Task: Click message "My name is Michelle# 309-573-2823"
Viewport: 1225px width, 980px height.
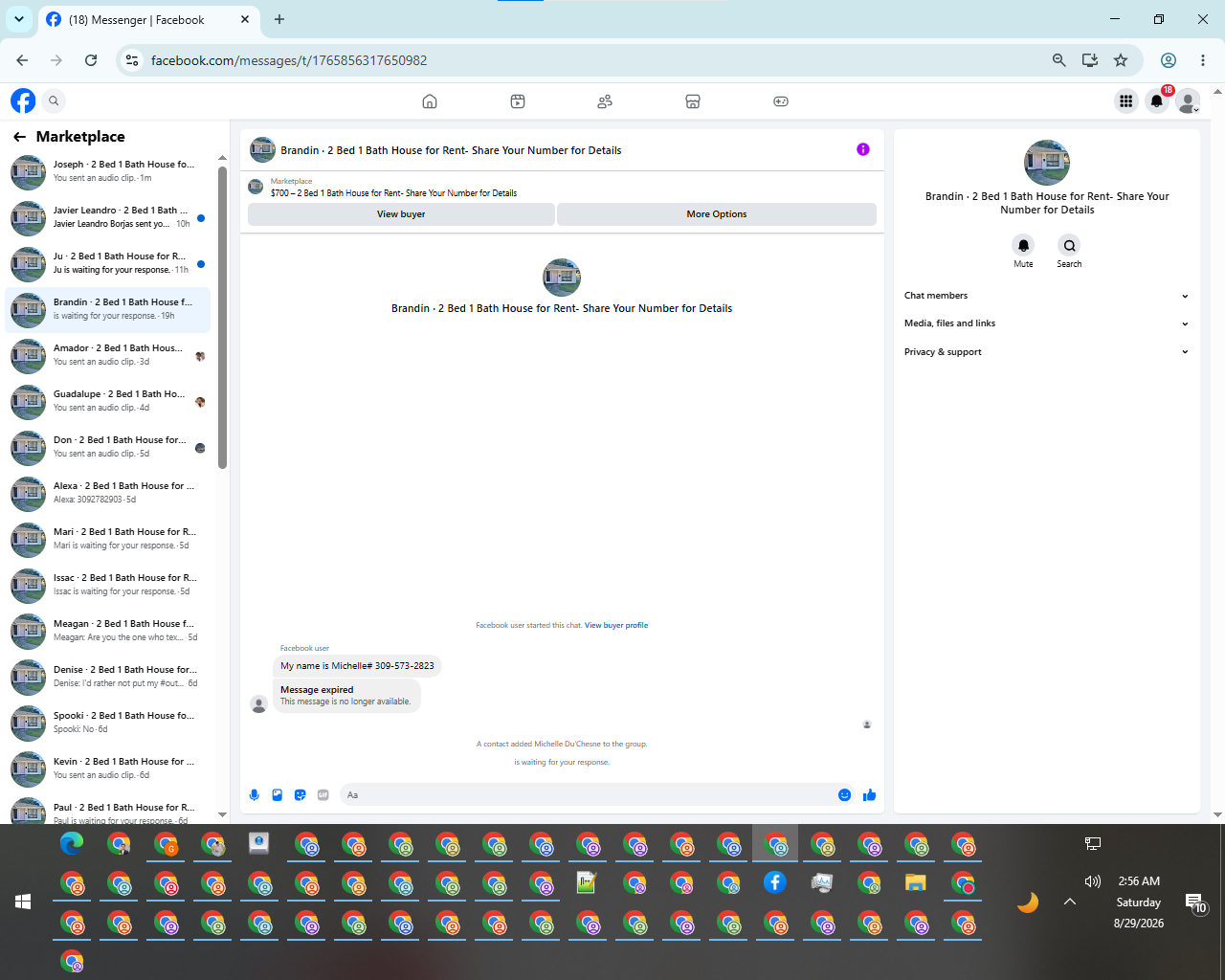Action: (357, 666)
